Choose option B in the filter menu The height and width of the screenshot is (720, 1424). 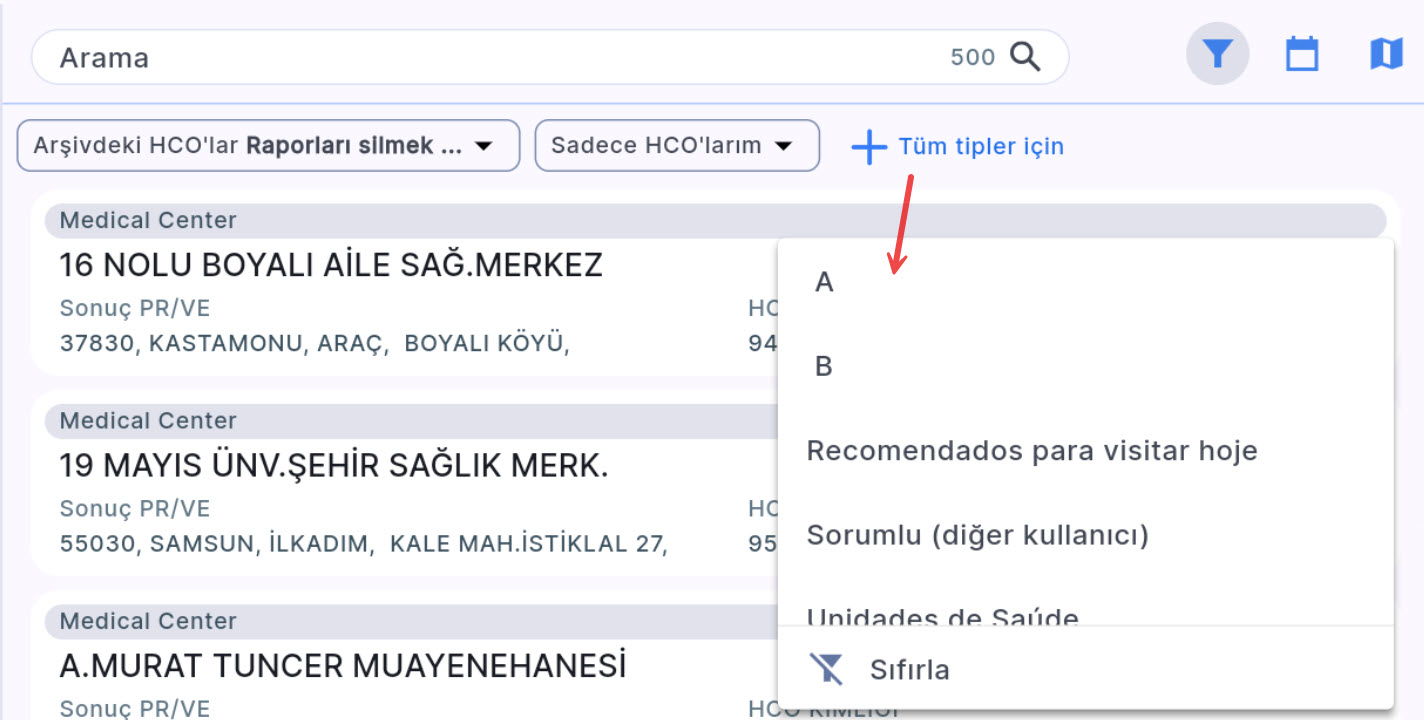coord(824,367)
